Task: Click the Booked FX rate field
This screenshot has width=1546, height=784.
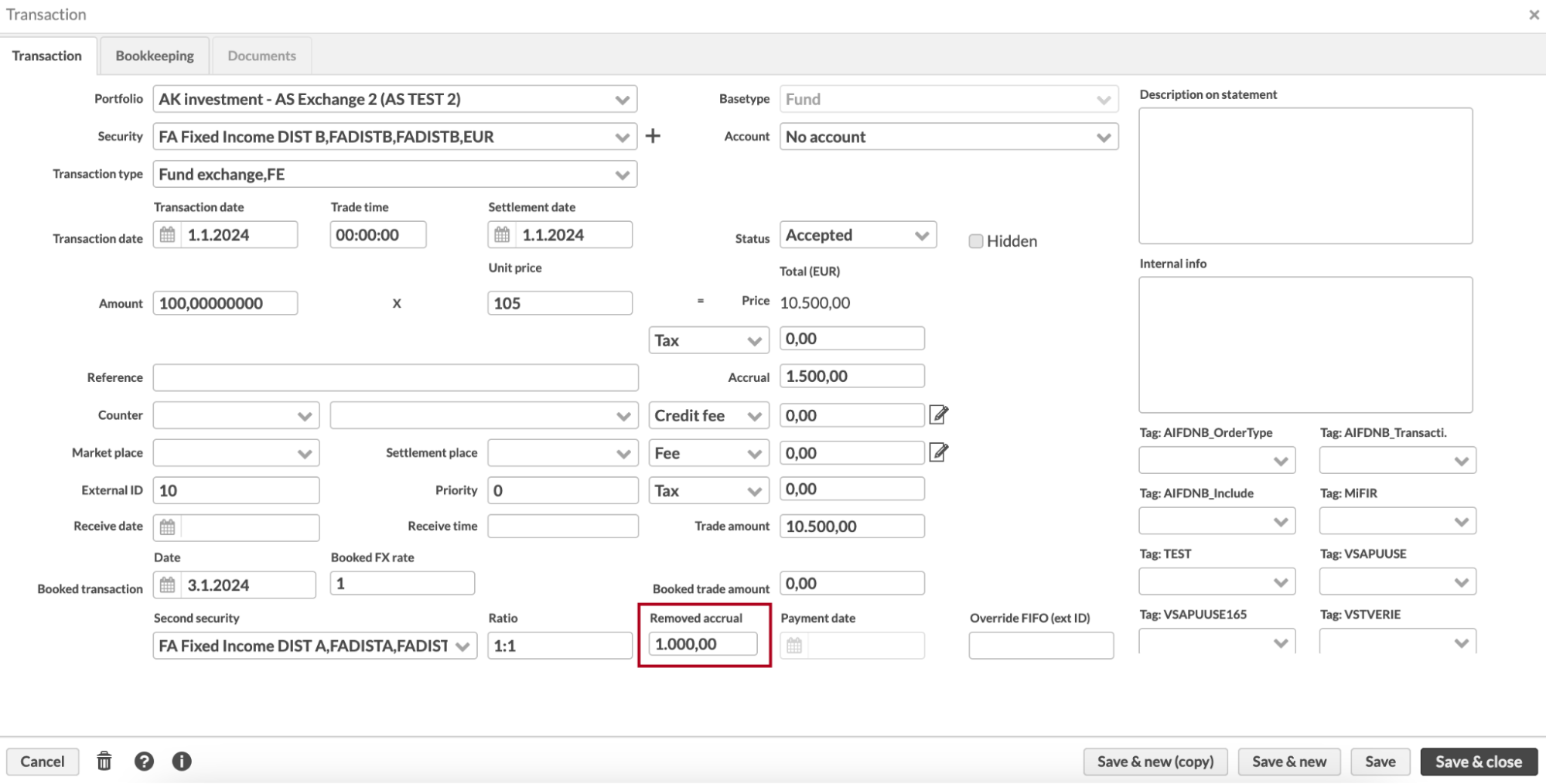Action: coord(402,583)
